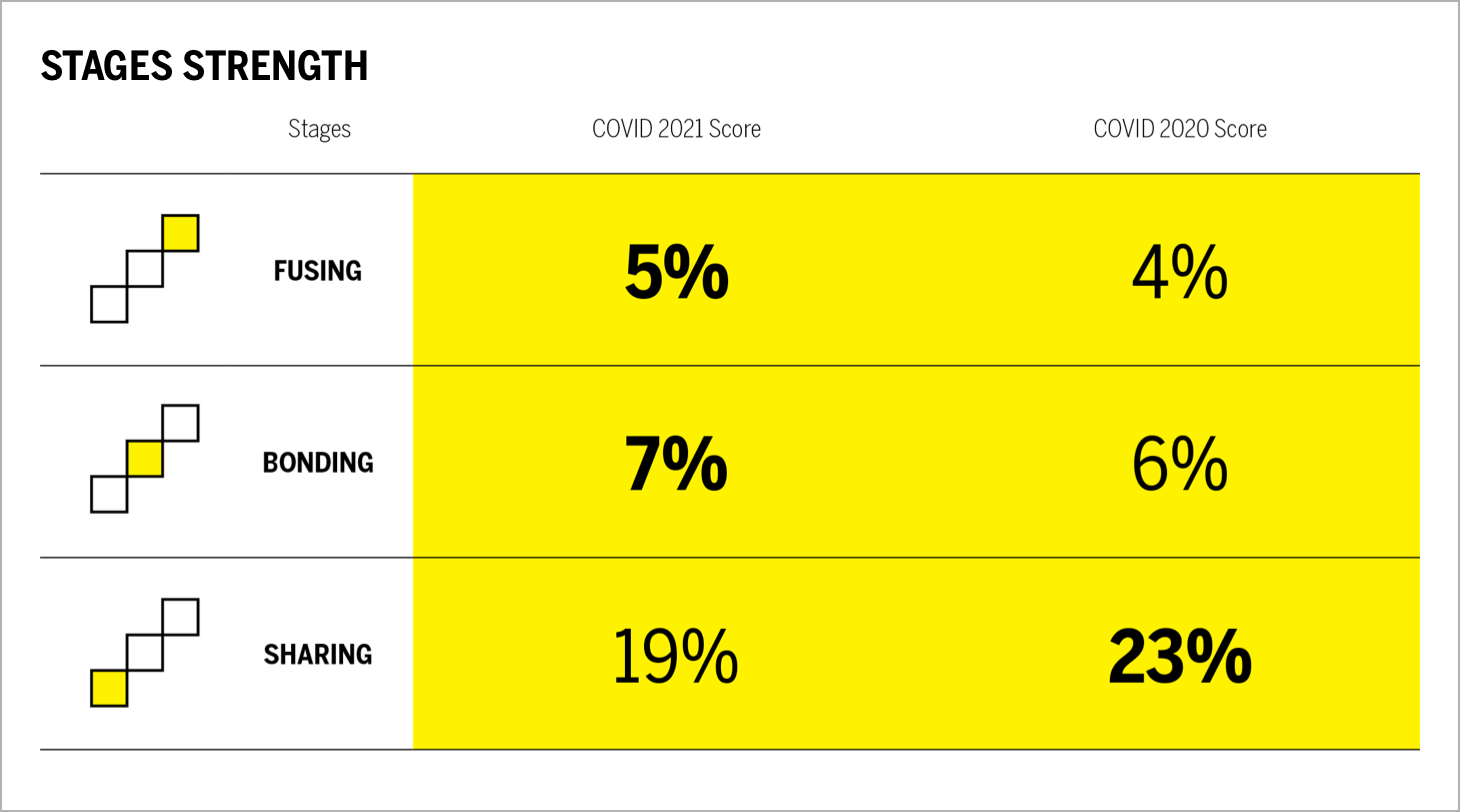1460x812 pixels.
Task: Click the COVID 2021 Score column header
Action: [676, 129]
